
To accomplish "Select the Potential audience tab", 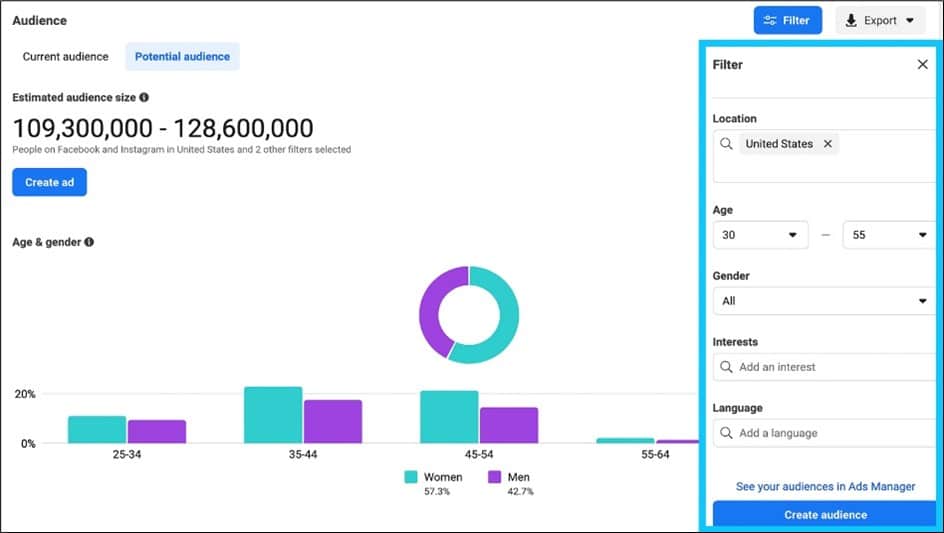I will coord(182,57).
